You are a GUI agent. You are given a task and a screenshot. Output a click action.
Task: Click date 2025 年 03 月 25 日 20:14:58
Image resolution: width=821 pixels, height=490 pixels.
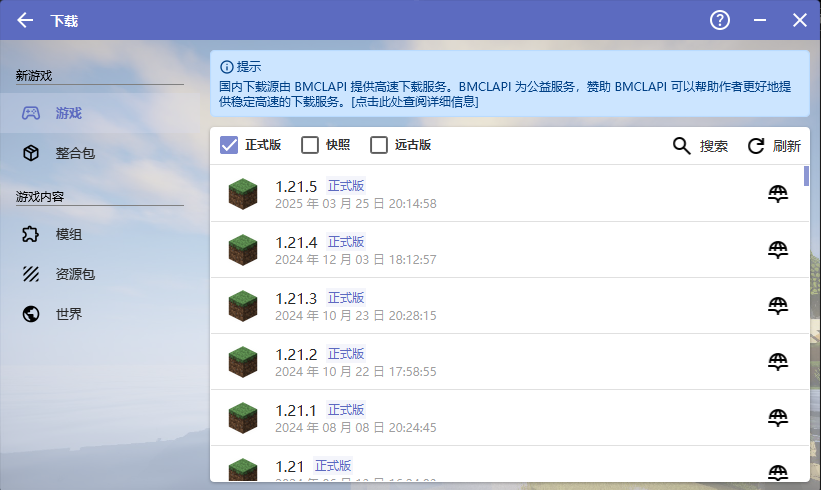point(356,204)
